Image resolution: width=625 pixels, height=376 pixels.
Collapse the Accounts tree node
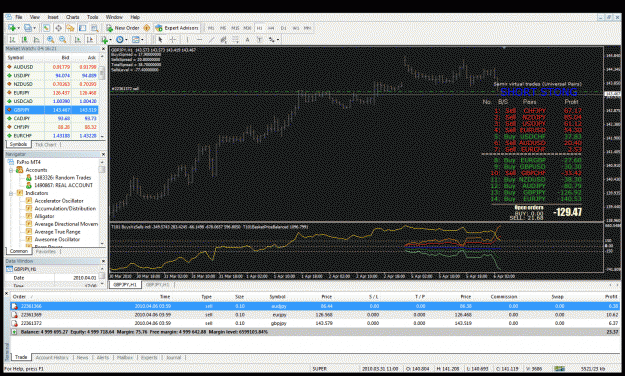(11, 170)
